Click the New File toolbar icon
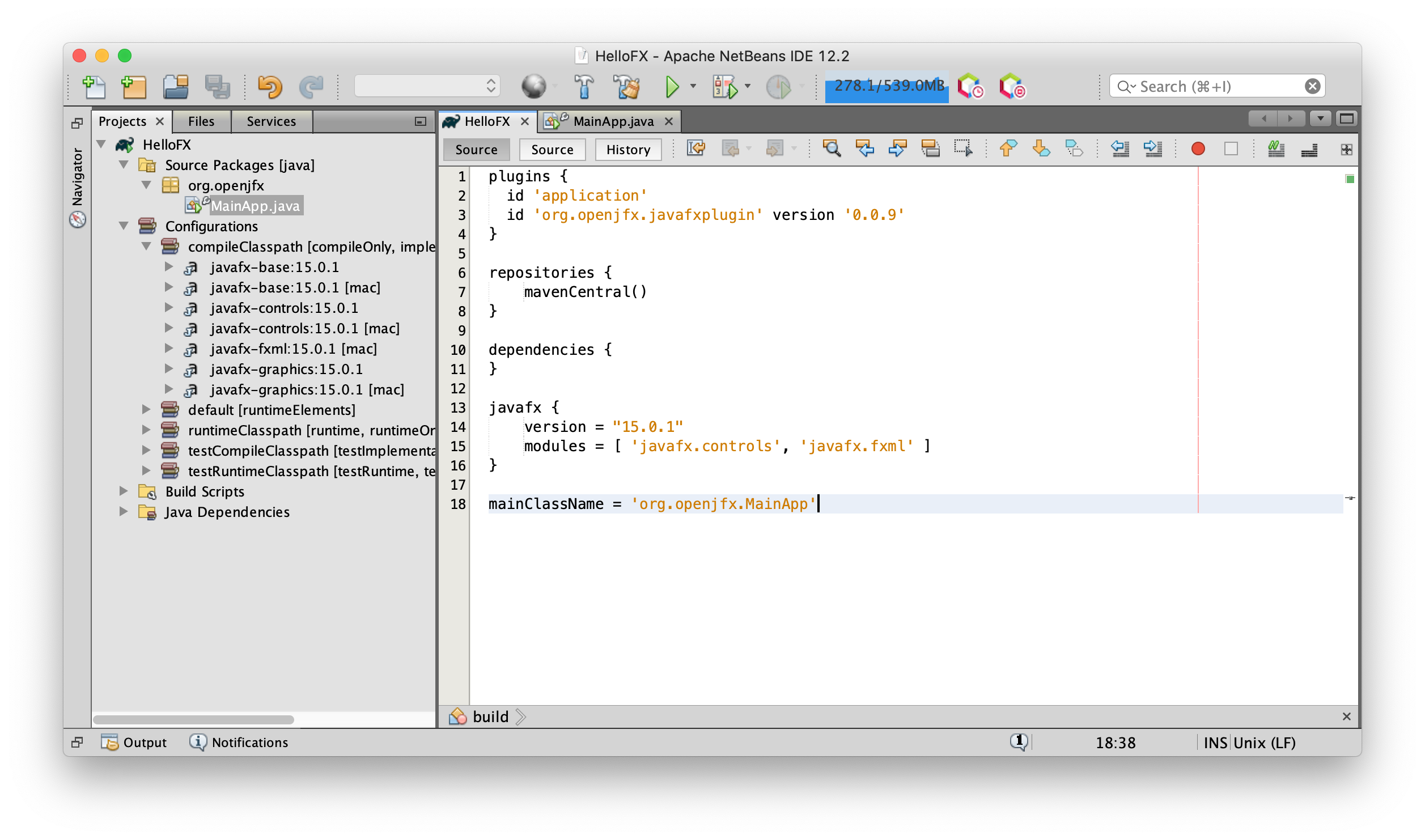1425x840 pixels. click(x=94, y=87)
